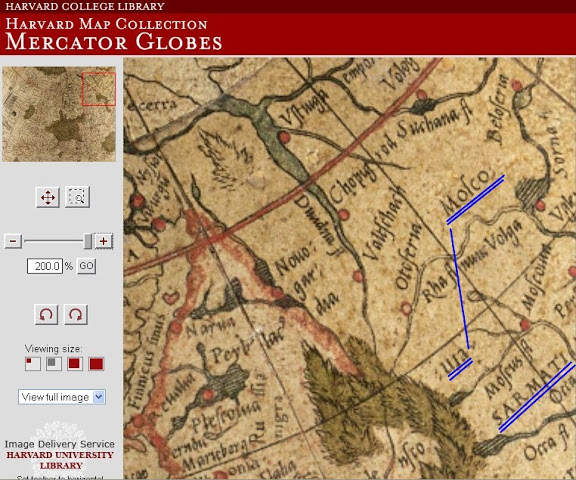Click the zoom slider handle

[88, 241]
